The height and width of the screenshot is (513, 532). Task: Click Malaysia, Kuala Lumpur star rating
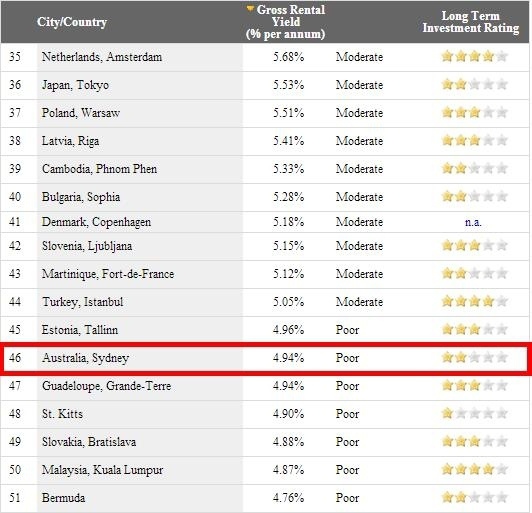[x=474, y=469]
